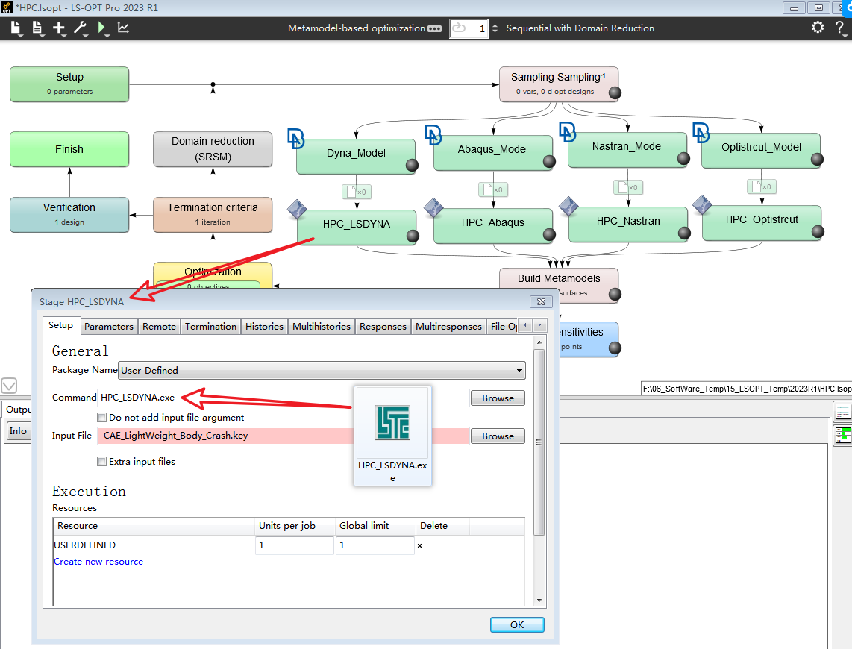Open the wrench tools toolbar icon
Screen dimensions: 853x650
(81, 28)
